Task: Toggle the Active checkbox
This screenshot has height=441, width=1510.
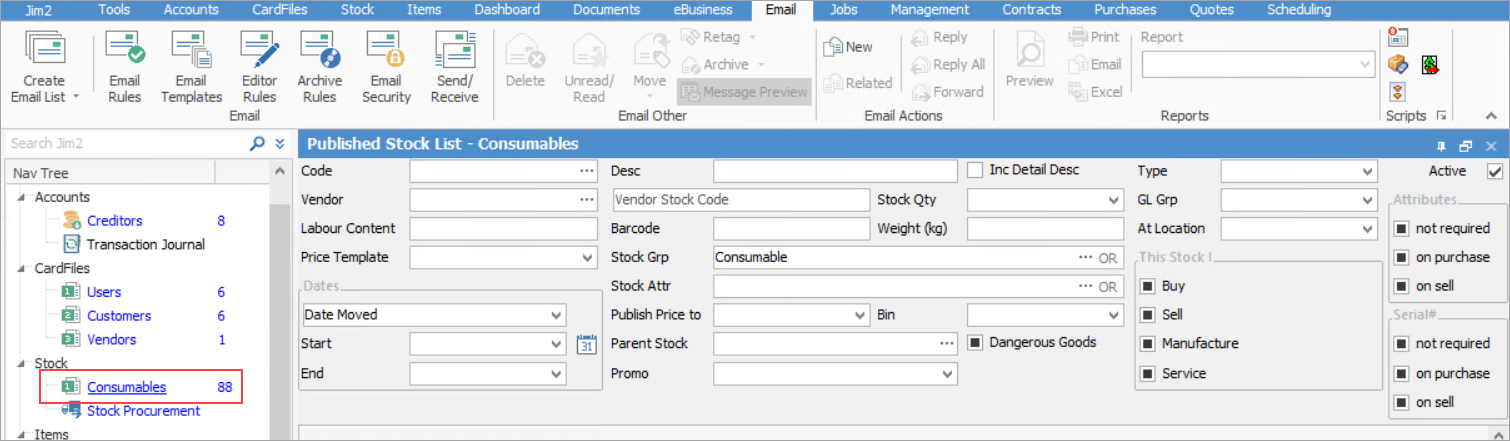Action: (1495, 172)
